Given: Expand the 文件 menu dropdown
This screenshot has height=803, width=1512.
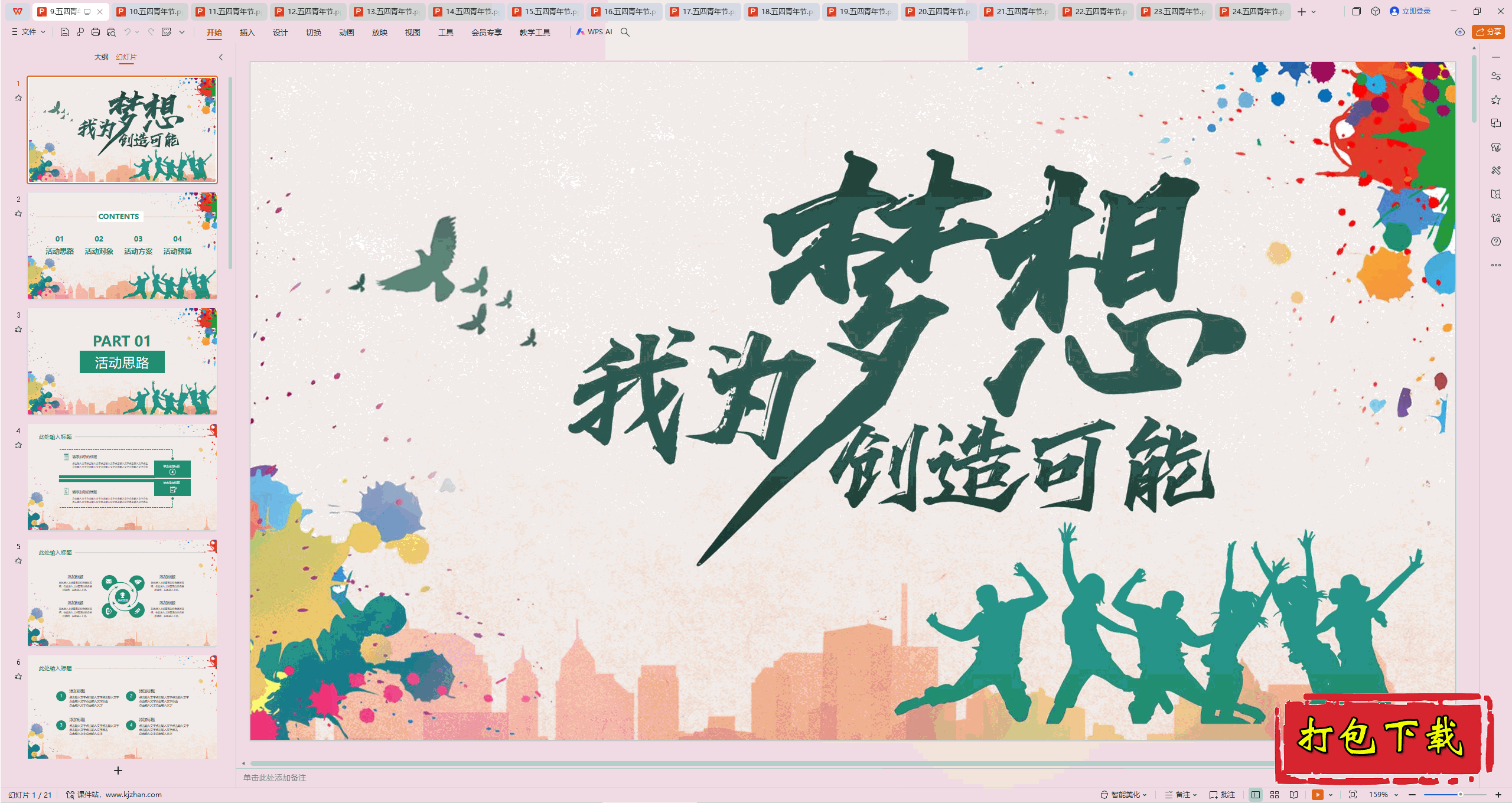Looking at the screenshot, I should tap(28, 32).
